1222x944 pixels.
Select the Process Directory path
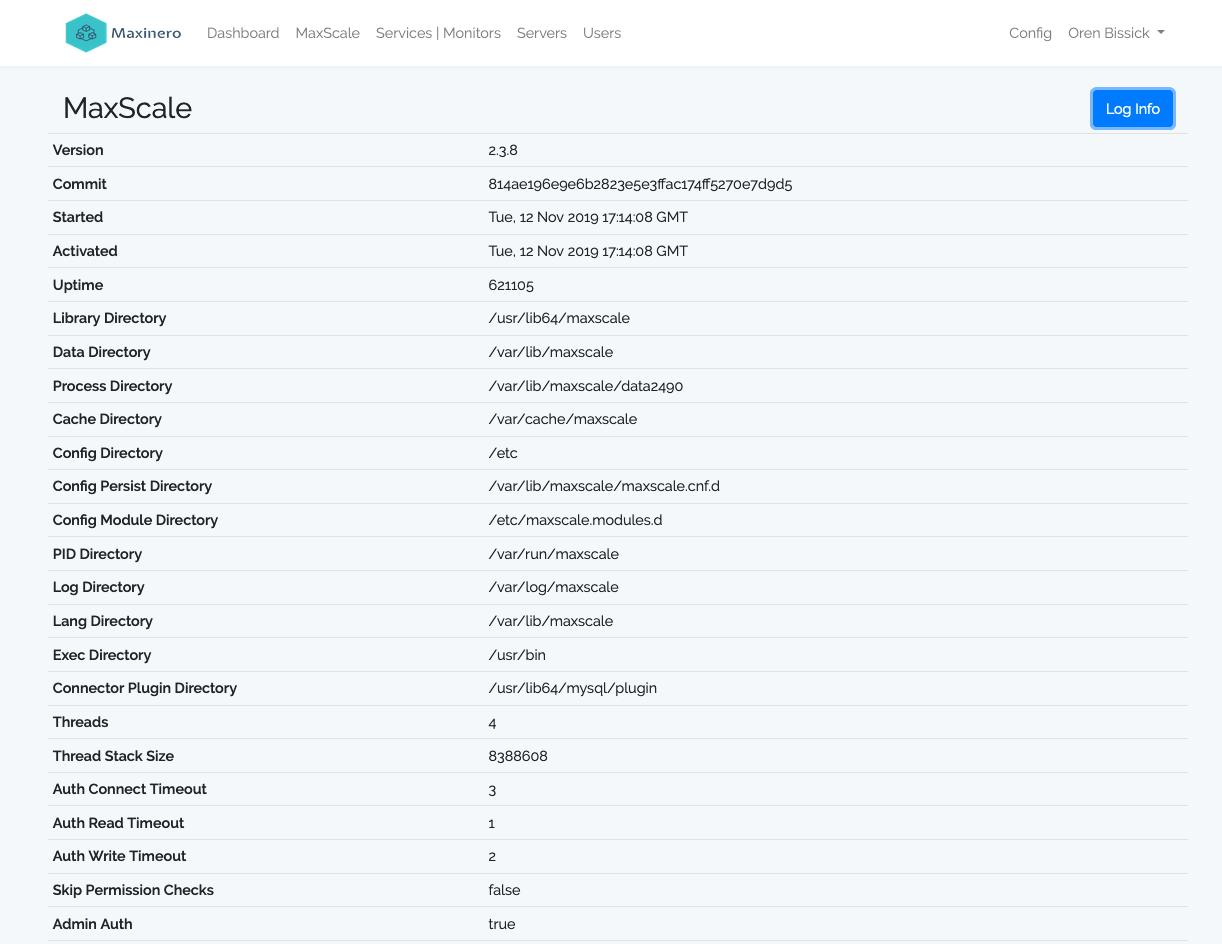coord(585,386)
